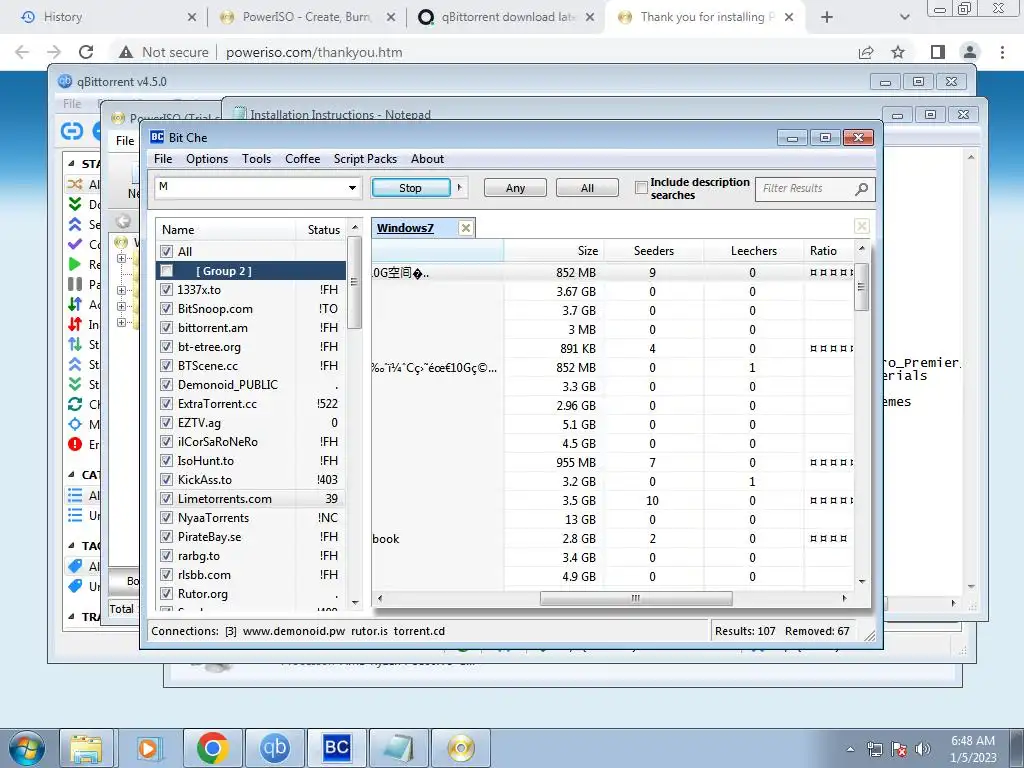Uncheck the 1337x.to checkbox
Image resolution: width=1024 pixels, height=768 pixels.
pyautogui.click(x=167, y=289)
